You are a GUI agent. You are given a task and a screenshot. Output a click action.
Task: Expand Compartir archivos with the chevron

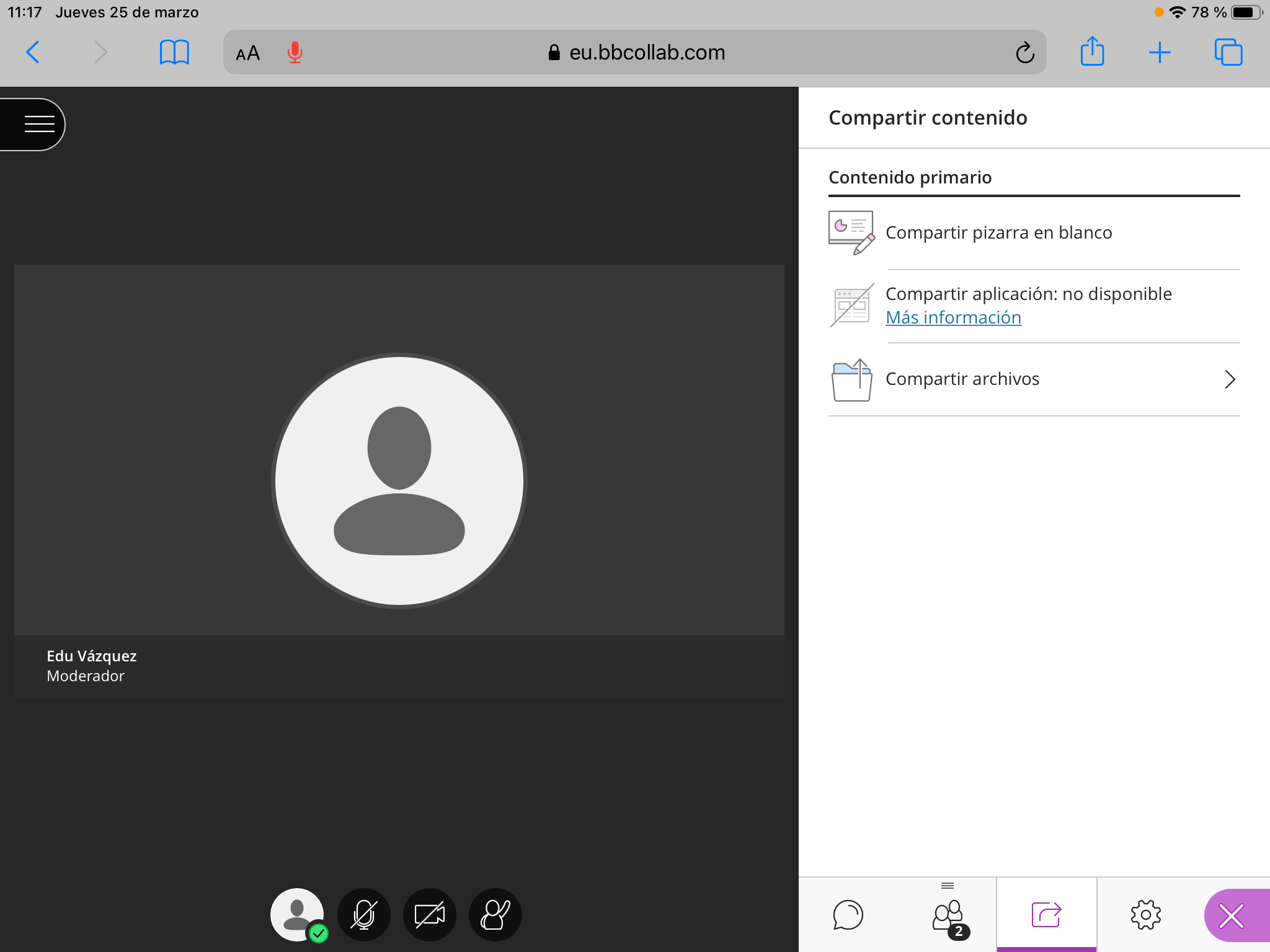[1230, 379]
